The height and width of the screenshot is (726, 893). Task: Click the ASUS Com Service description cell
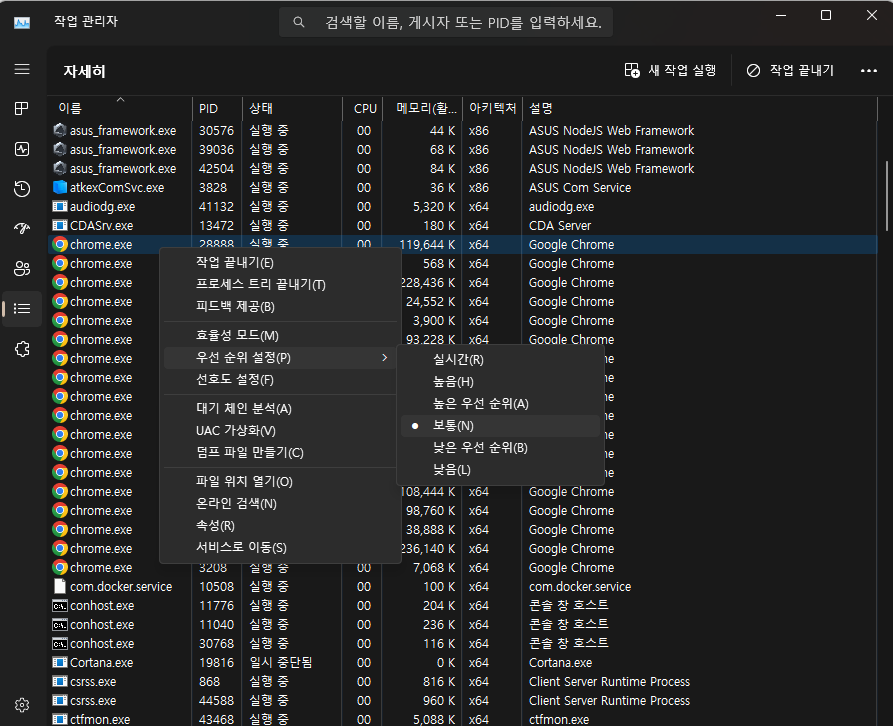tap(580, 187)
